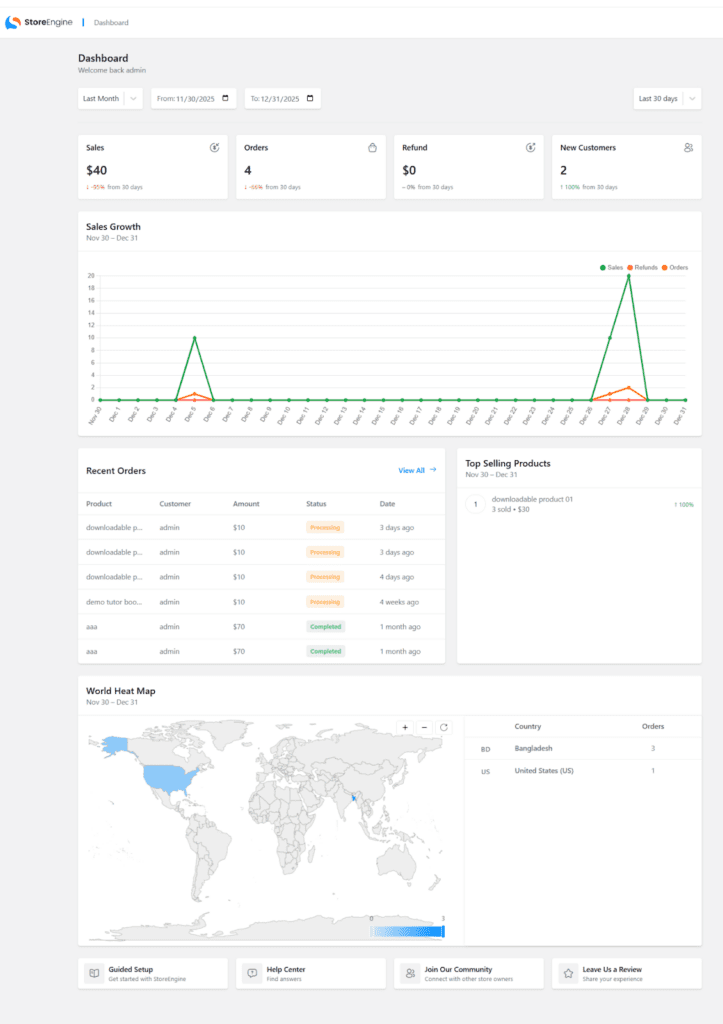Open calendar picker in To date field
The image size is (723, 1024).
310,99
